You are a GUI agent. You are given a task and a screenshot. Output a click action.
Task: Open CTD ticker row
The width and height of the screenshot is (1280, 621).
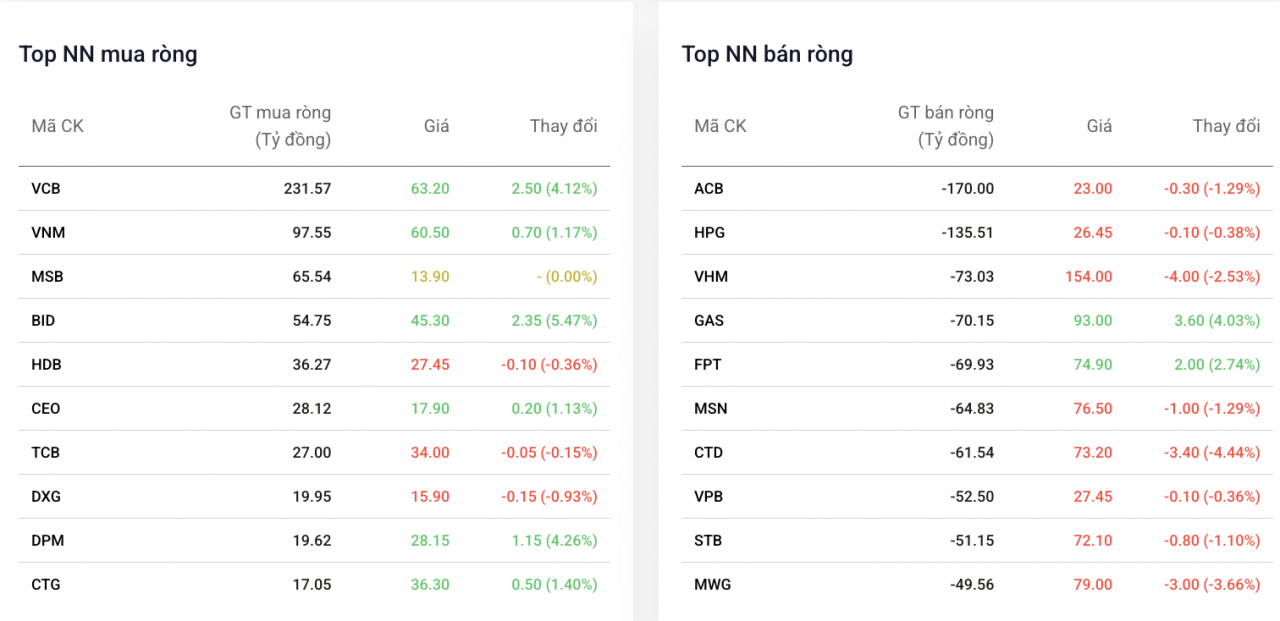pyautogui.click(x=709, y=452)
